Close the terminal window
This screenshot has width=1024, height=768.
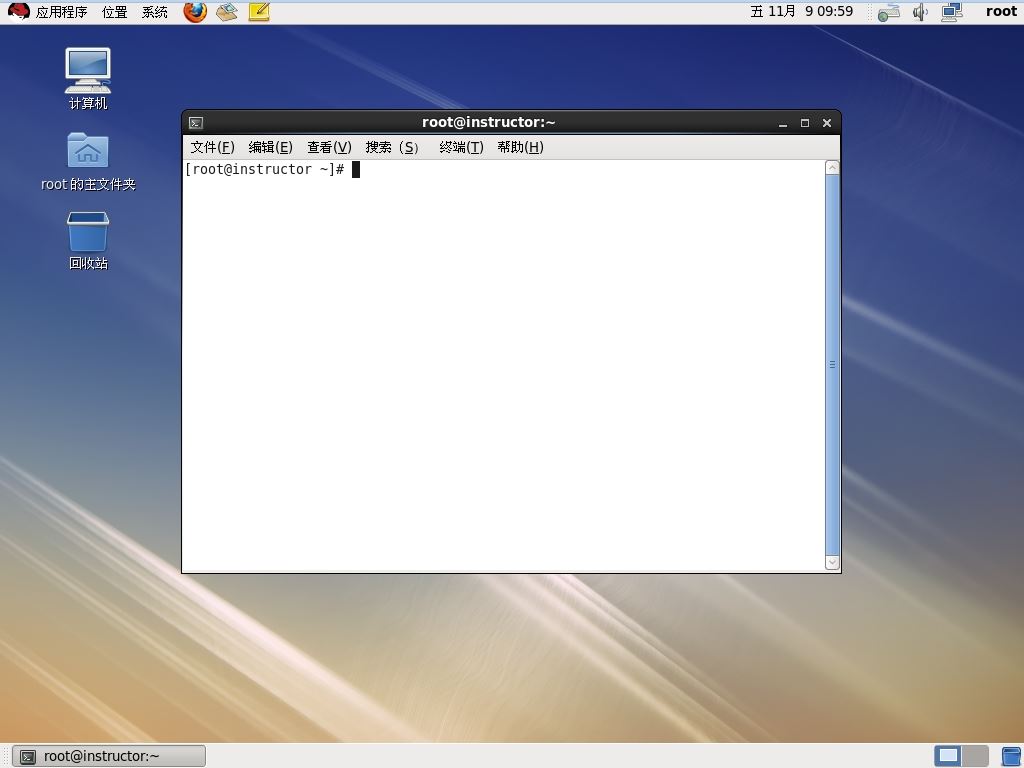827,123
